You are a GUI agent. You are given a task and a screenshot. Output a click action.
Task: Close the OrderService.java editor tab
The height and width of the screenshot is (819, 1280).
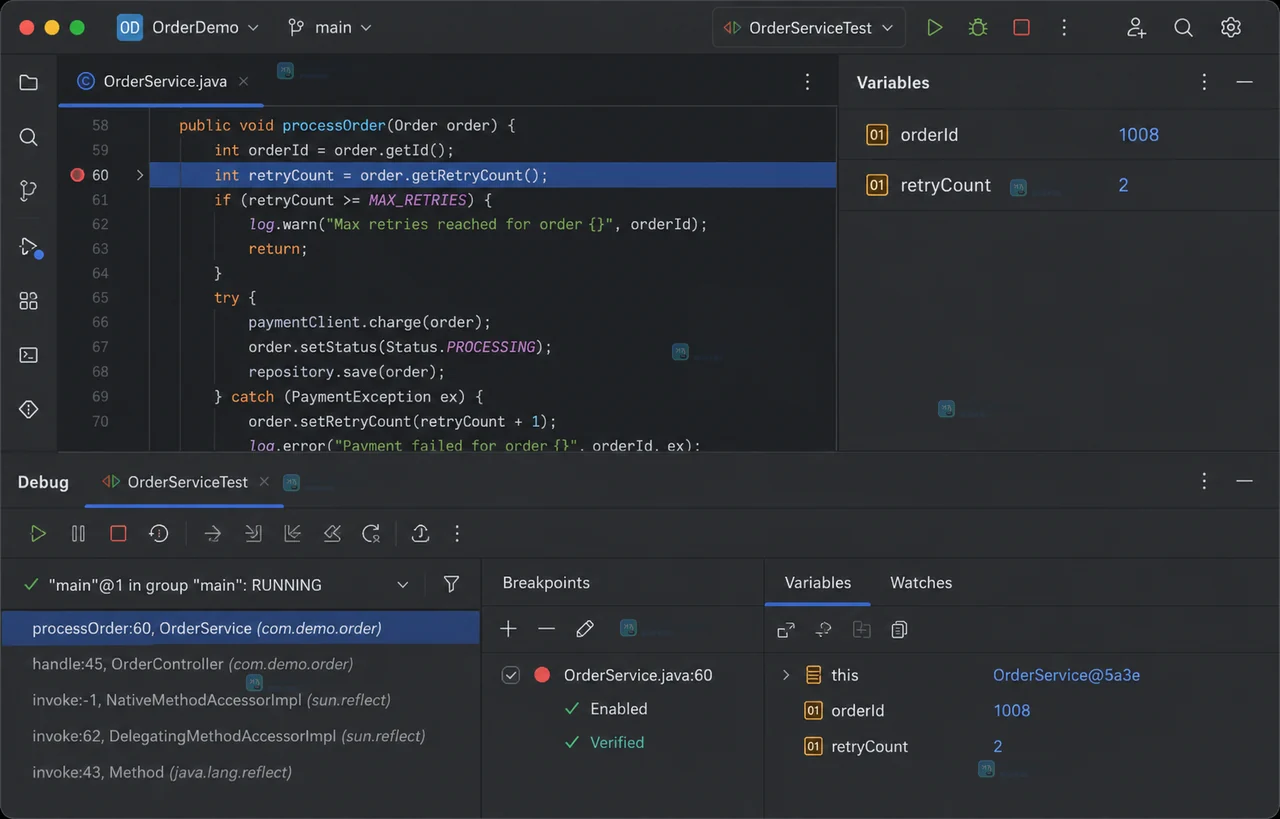[x=244, y=82]
